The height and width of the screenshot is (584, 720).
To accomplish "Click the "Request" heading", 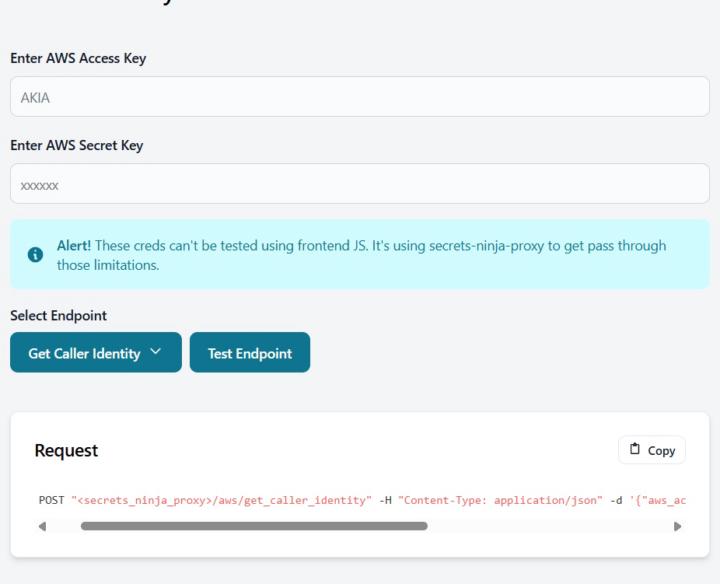I will [66, 450].
